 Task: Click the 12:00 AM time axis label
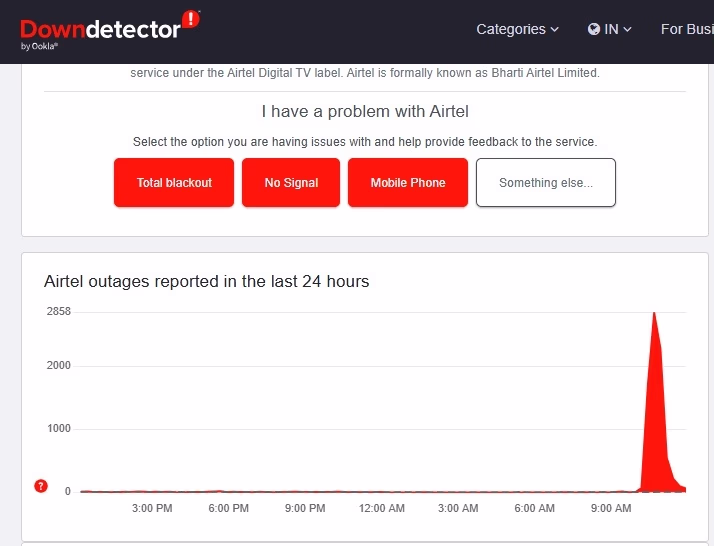pos(381,509)
